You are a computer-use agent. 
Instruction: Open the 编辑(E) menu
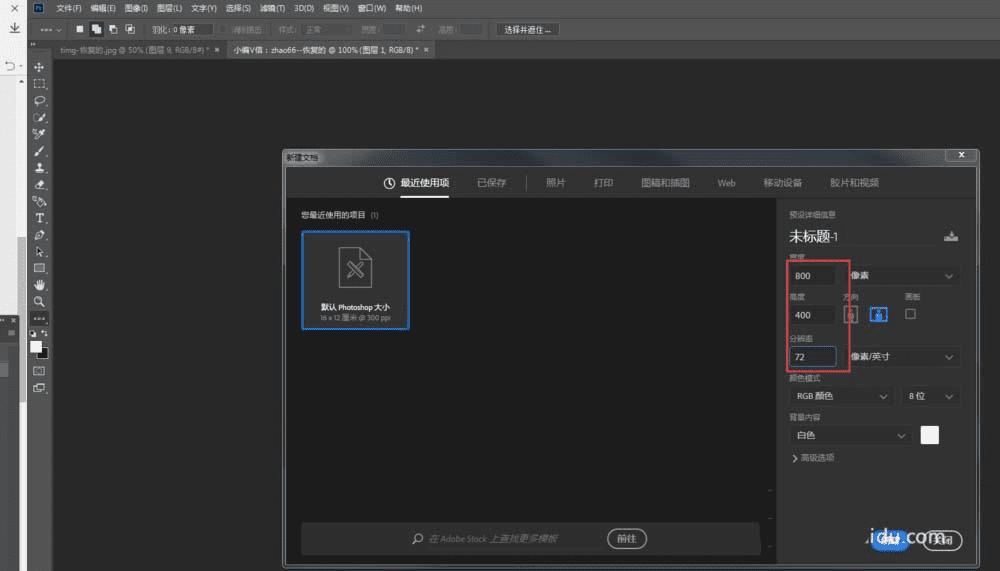pyautogui.click(x=103, y=8)
